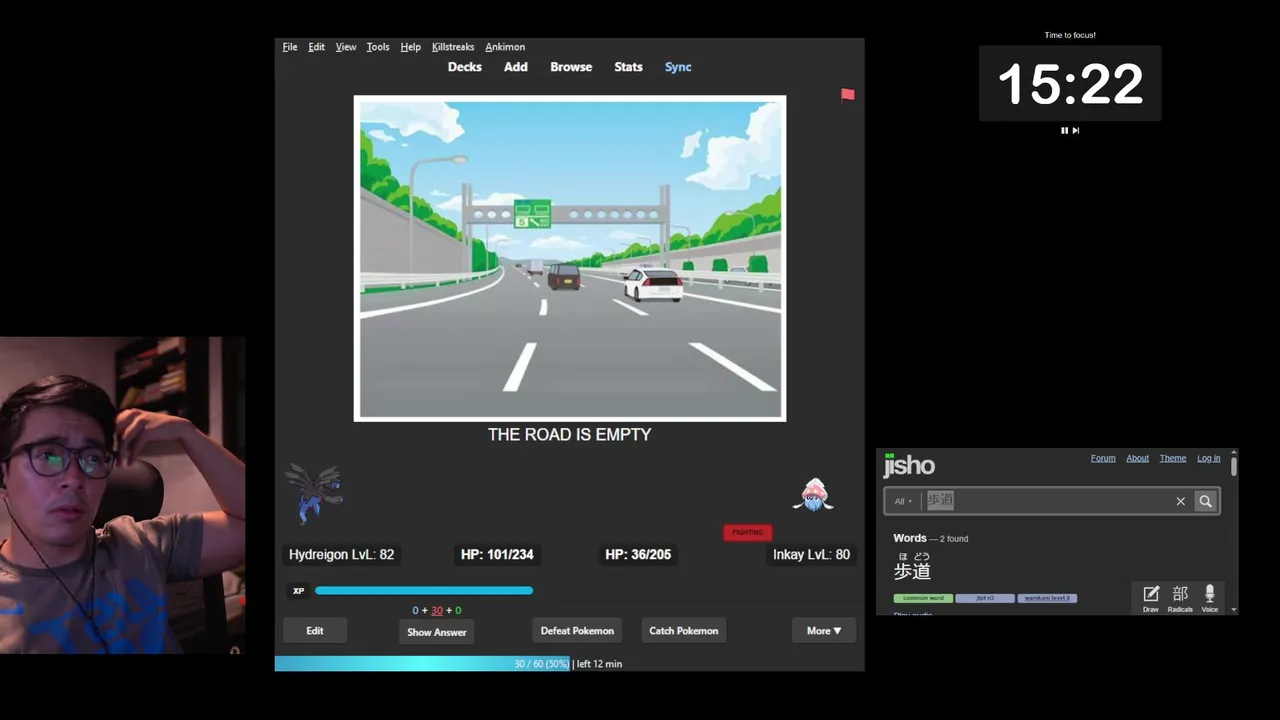Image resolution: width=1280 pixels, height=720 pixels.
Task: Click the blue XP progress bar
Action: click(x=424, y=591)
